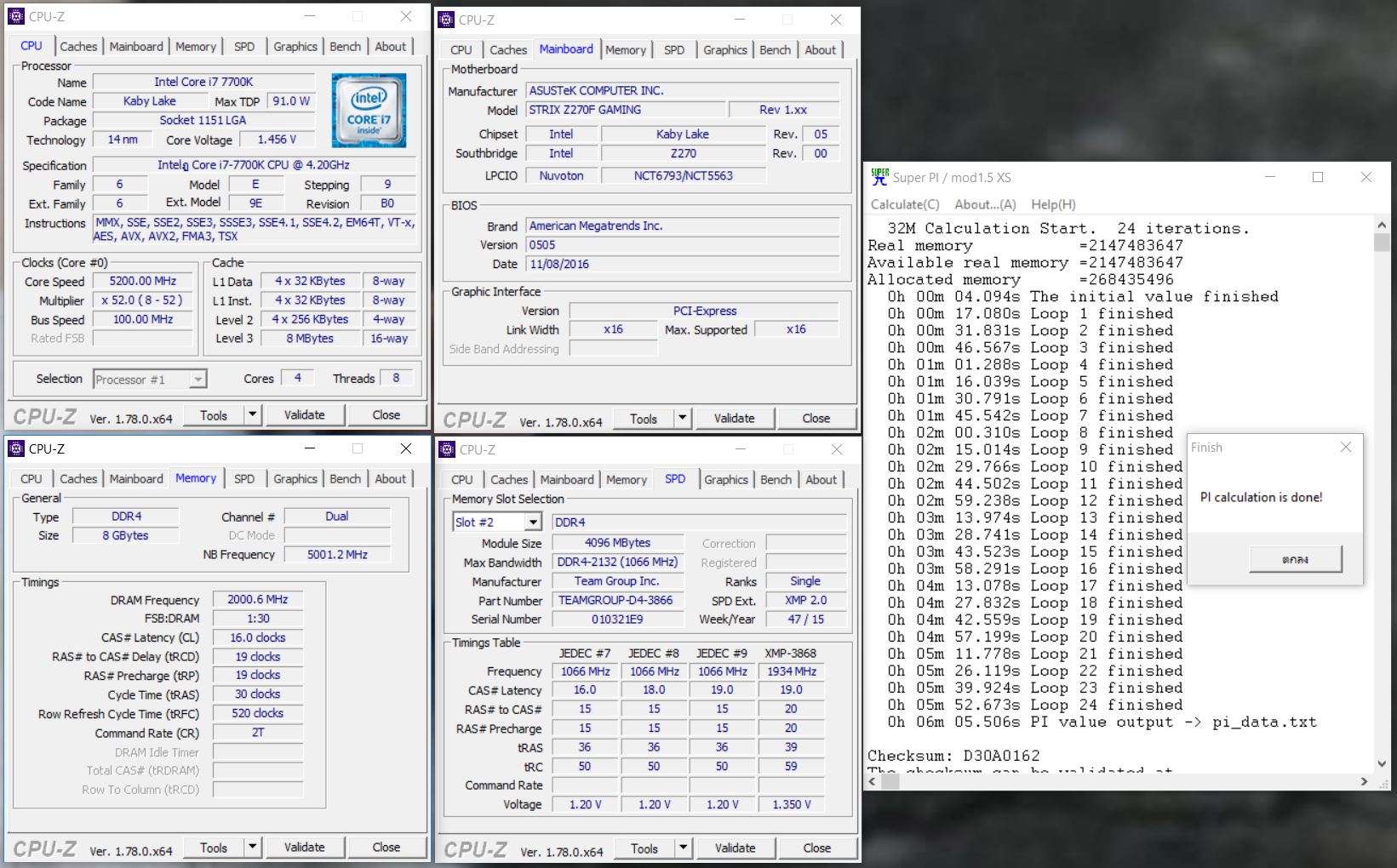Open Tools dropdown arrow in SPD tab window
Screen dimensions: 1397x868
click(683, 848)
